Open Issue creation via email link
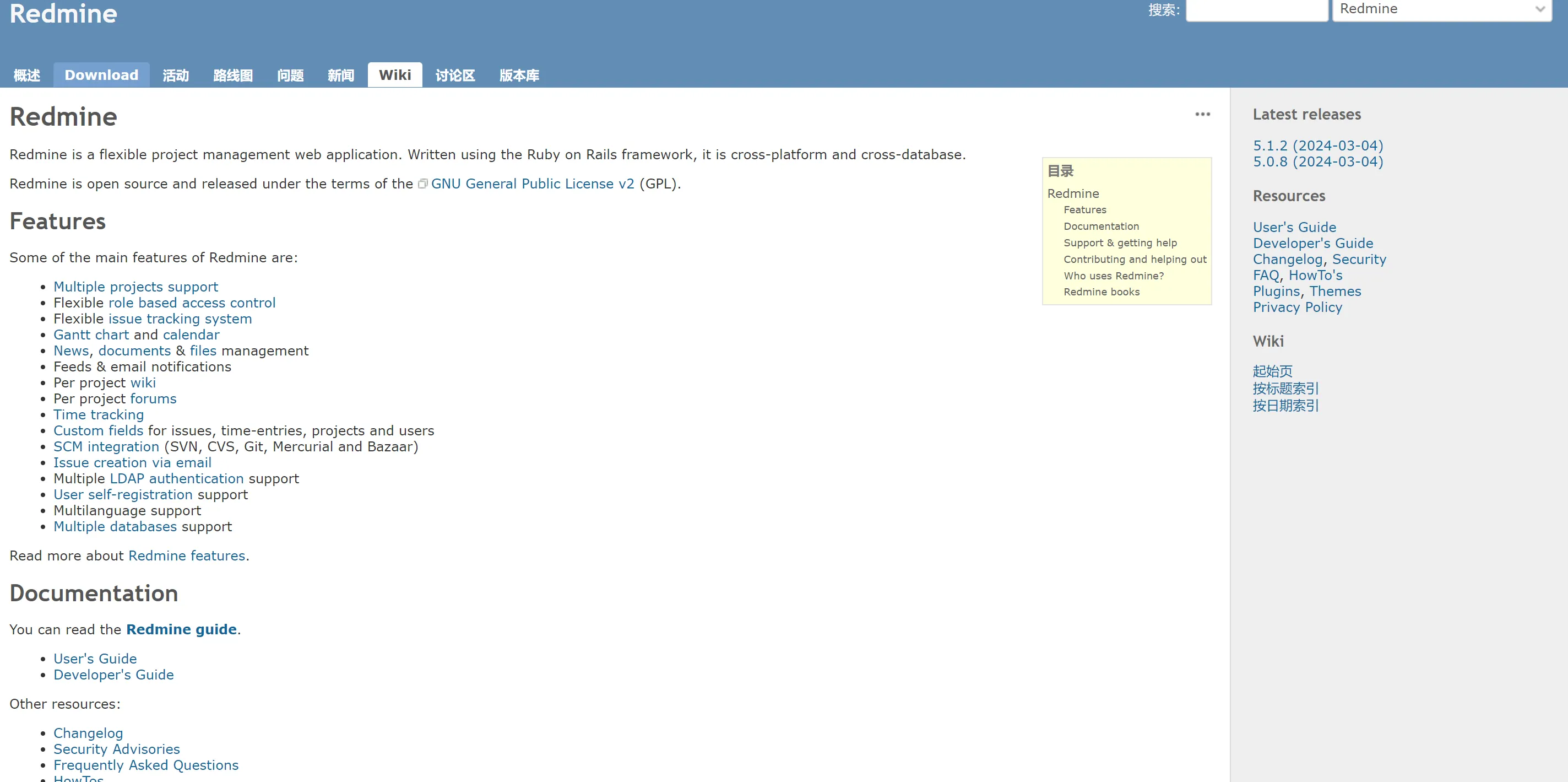The width and height of the screenshot is (1568, 782). click(x=133, y=463)
